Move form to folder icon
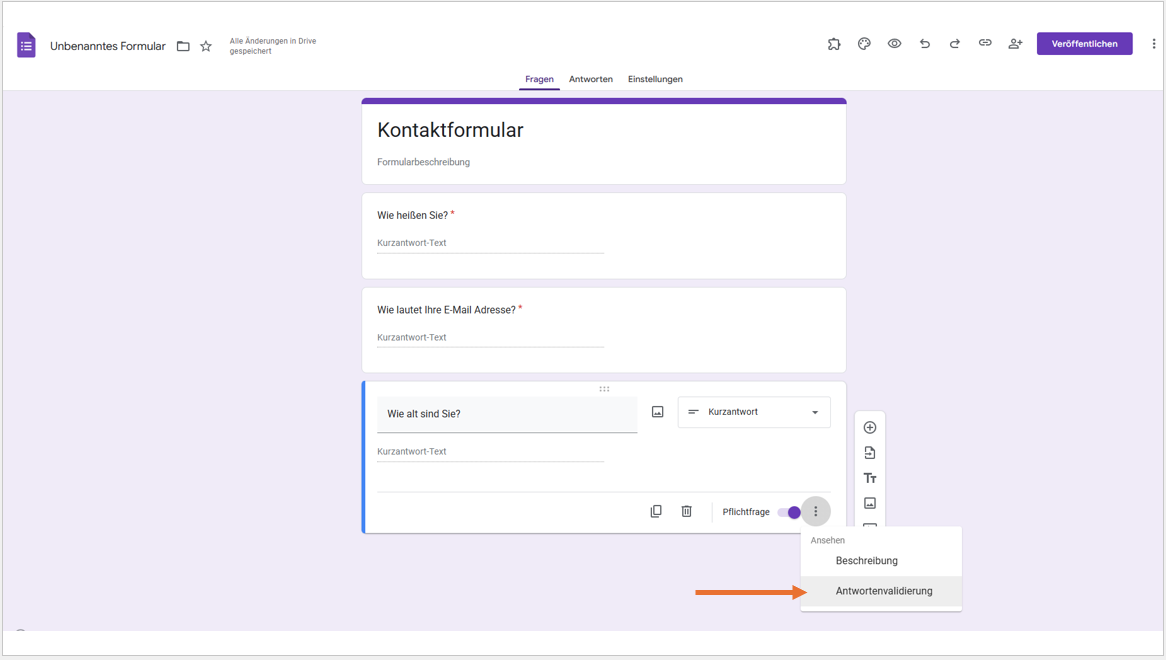Screen dimensions: 1166x660 tap(183, 46)
